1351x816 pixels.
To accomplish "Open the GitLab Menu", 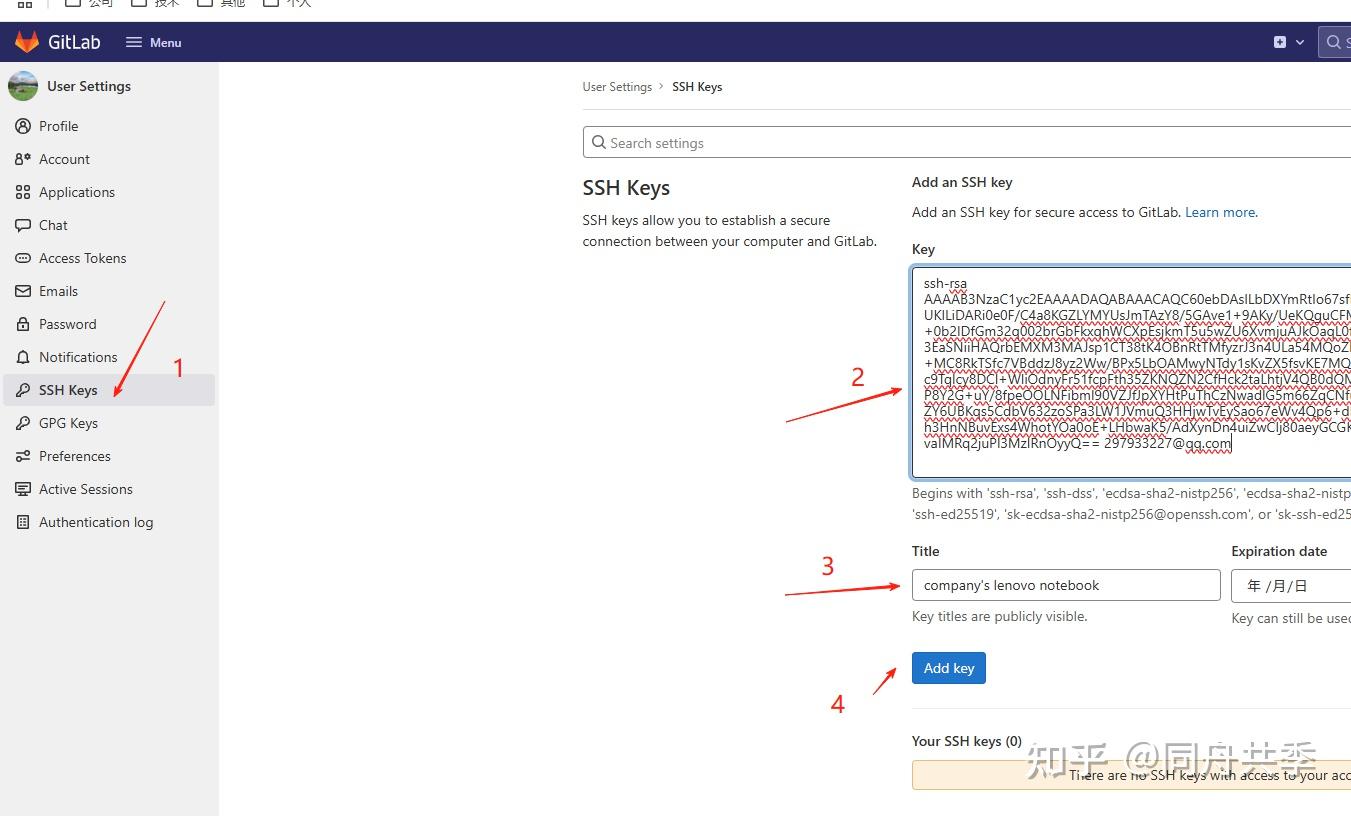I will (153, 42).
